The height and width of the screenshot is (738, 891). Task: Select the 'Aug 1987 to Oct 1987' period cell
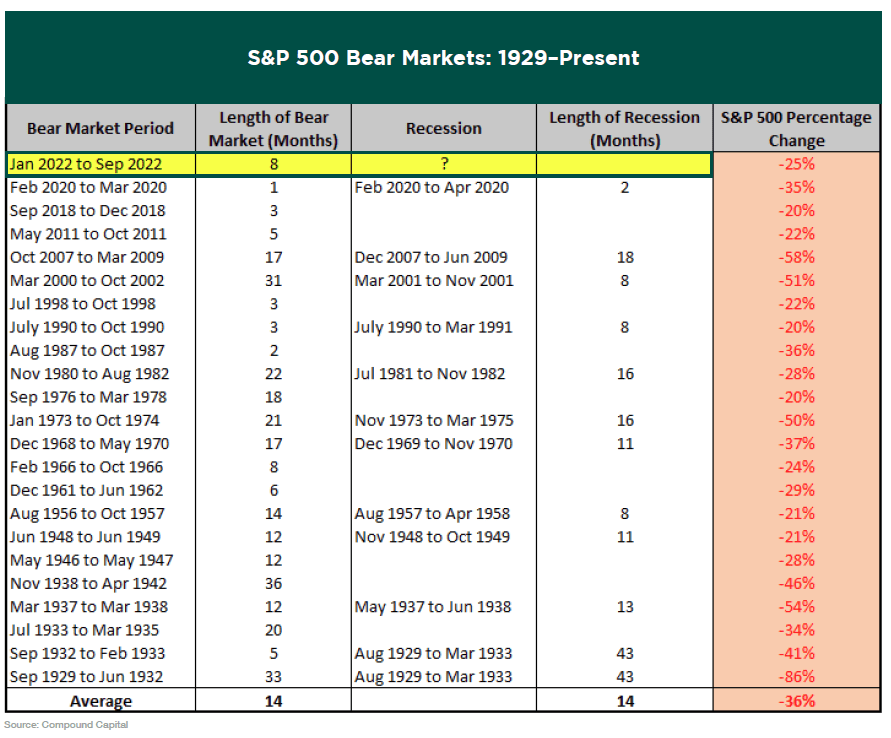[87, 351]
